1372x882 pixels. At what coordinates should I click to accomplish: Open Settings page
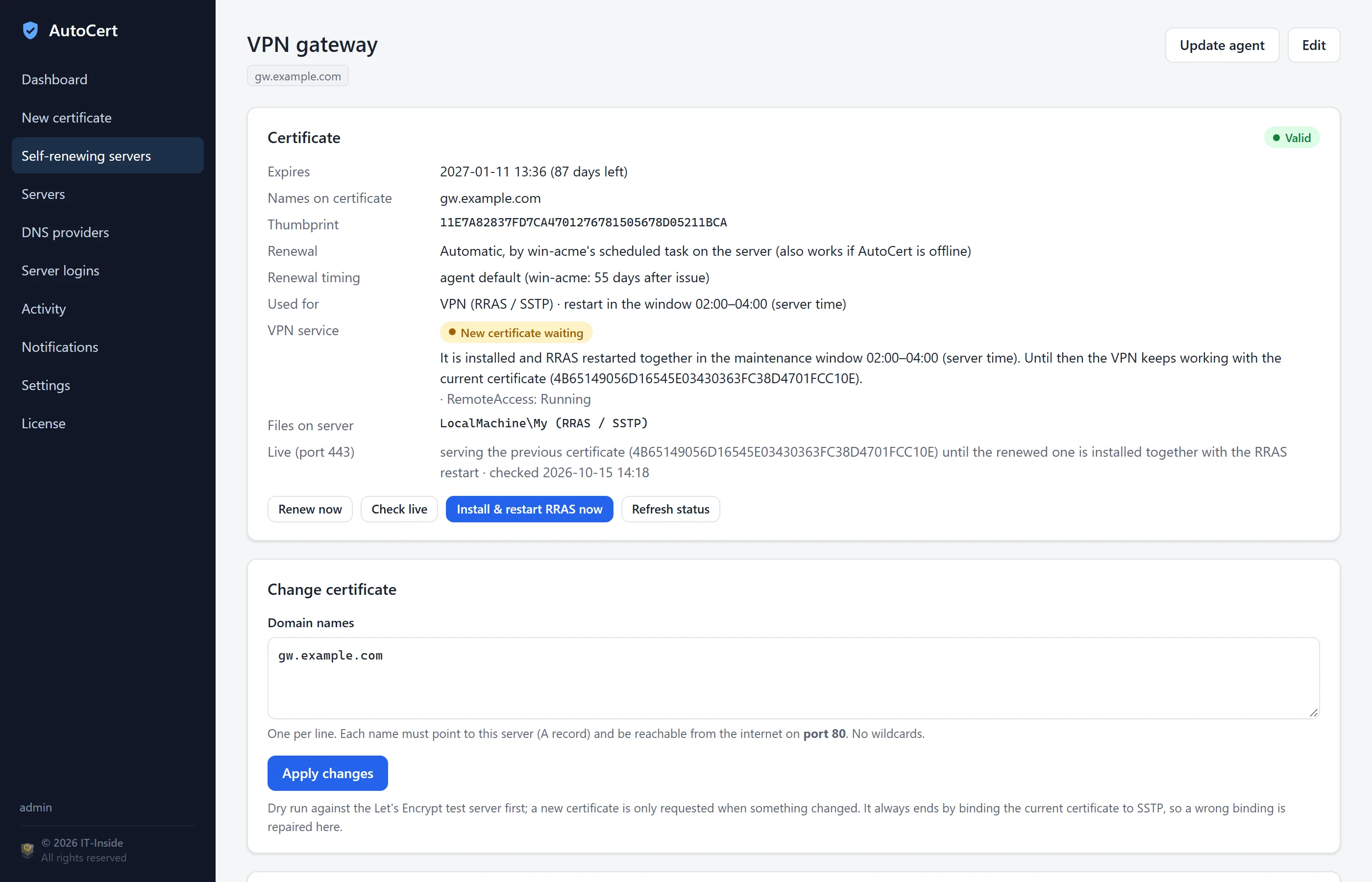(x=108, y=386)
